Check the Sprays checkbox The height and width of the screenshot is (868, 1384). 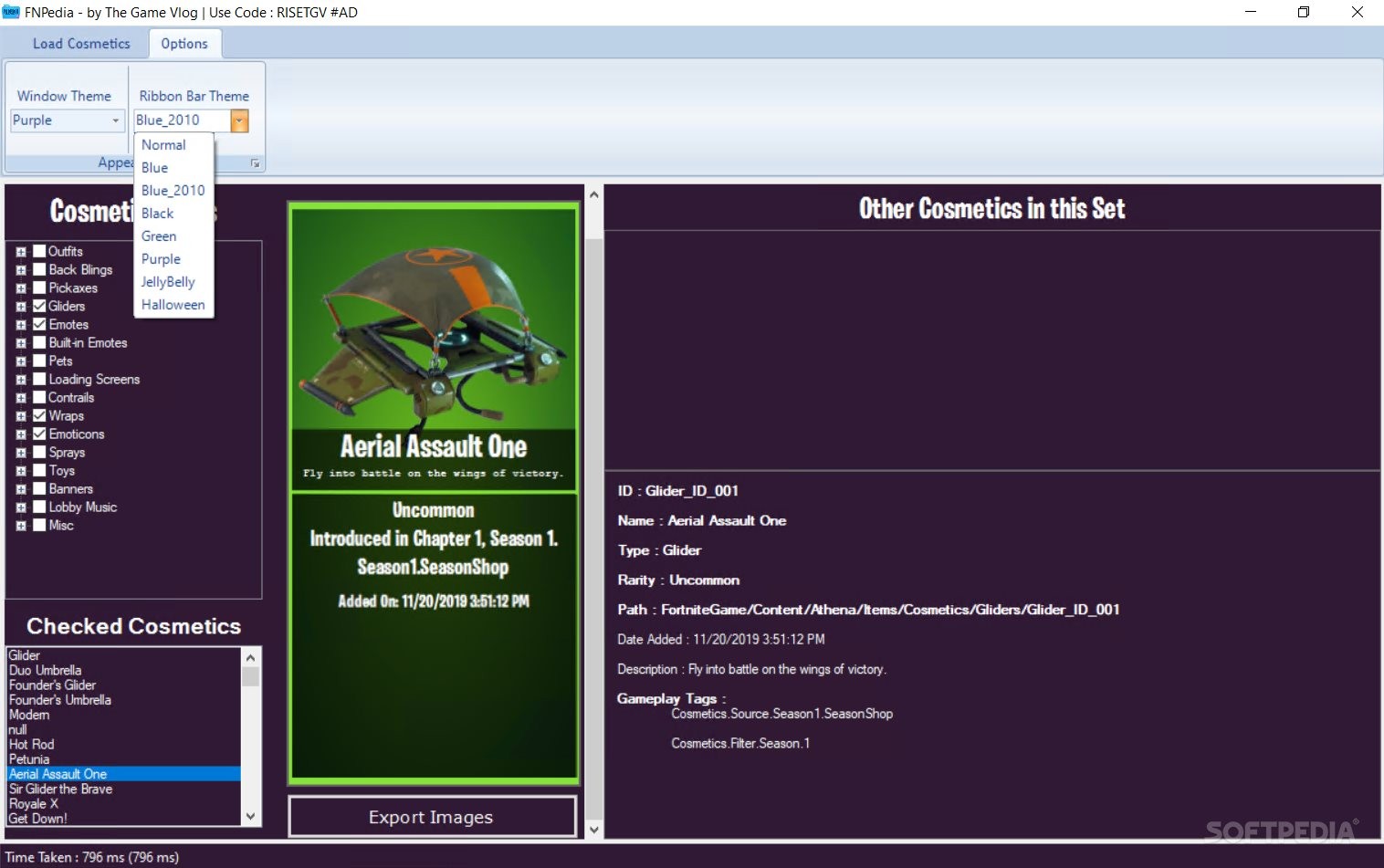tap(39, 452)
